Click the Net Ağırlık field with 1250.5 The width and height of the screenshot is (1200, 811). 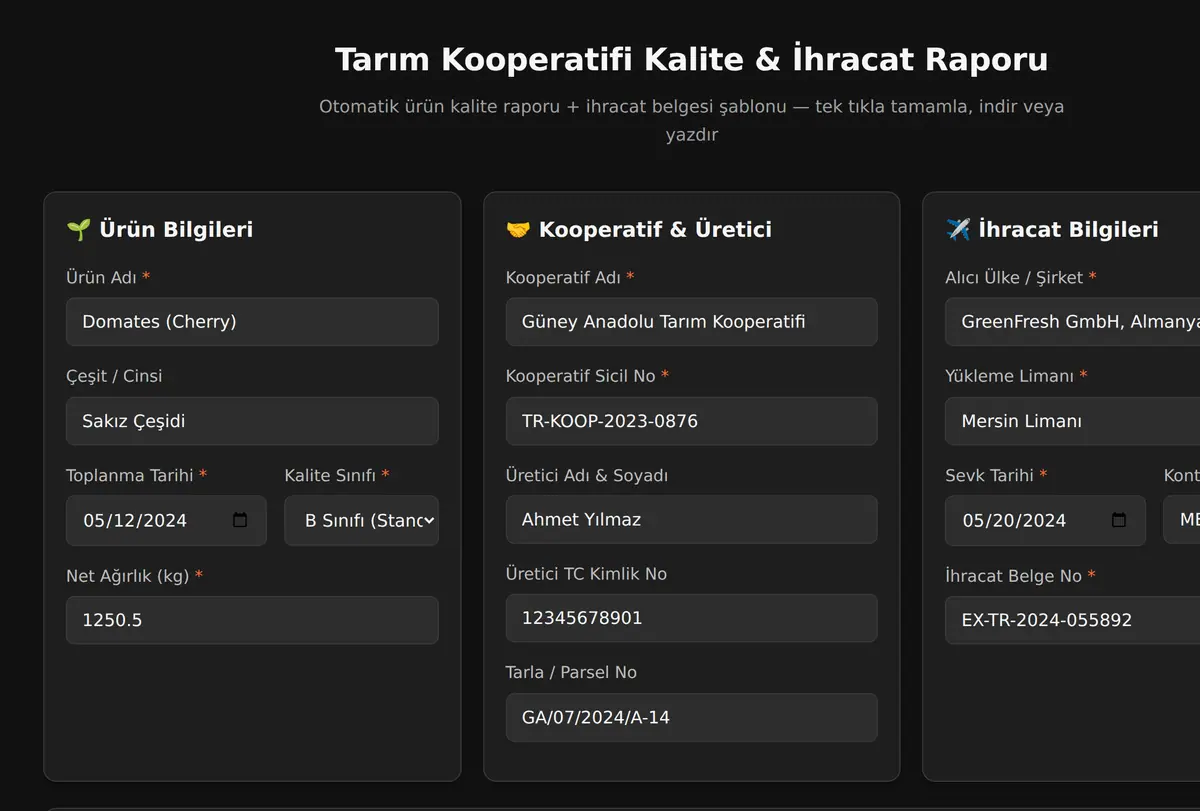point(252,620)
